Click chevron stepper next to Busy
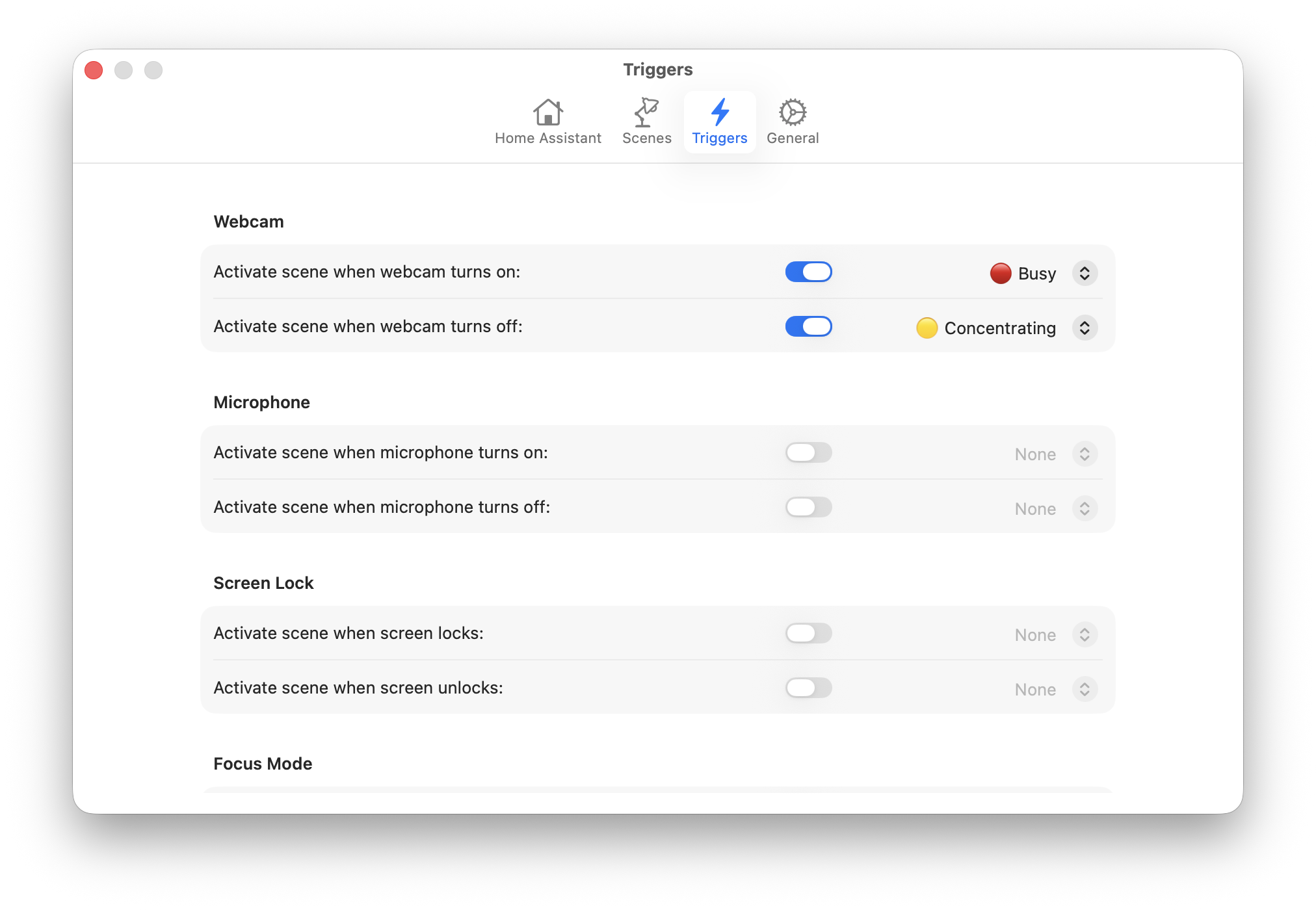Image resolution: width=1316 pixels, height=910 pixels. click(1085, 274)
